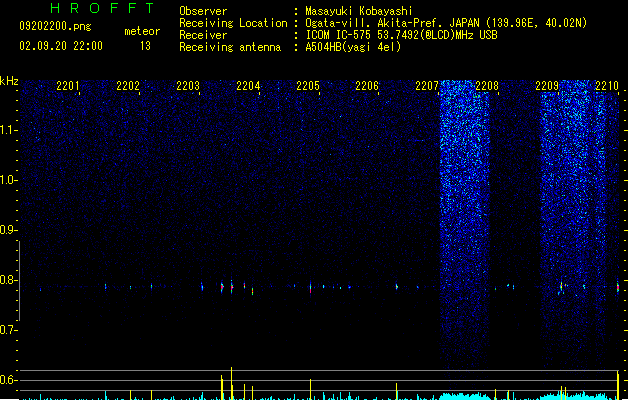Click the Observer label
The width and height of the screenshot is (629, 400).
203,11
